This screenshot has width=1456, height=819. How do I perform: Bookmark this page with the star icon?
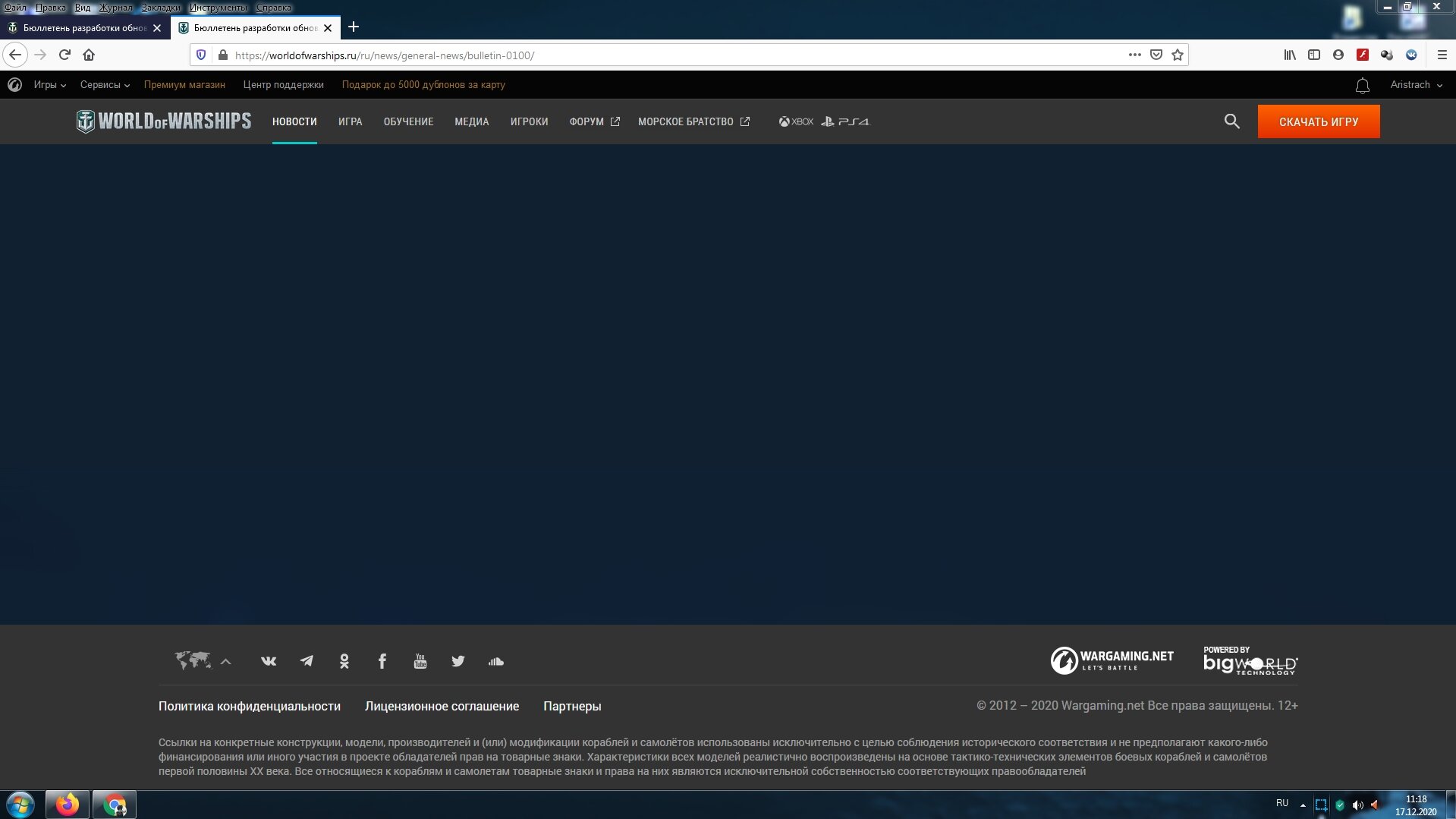point(1178,55)
